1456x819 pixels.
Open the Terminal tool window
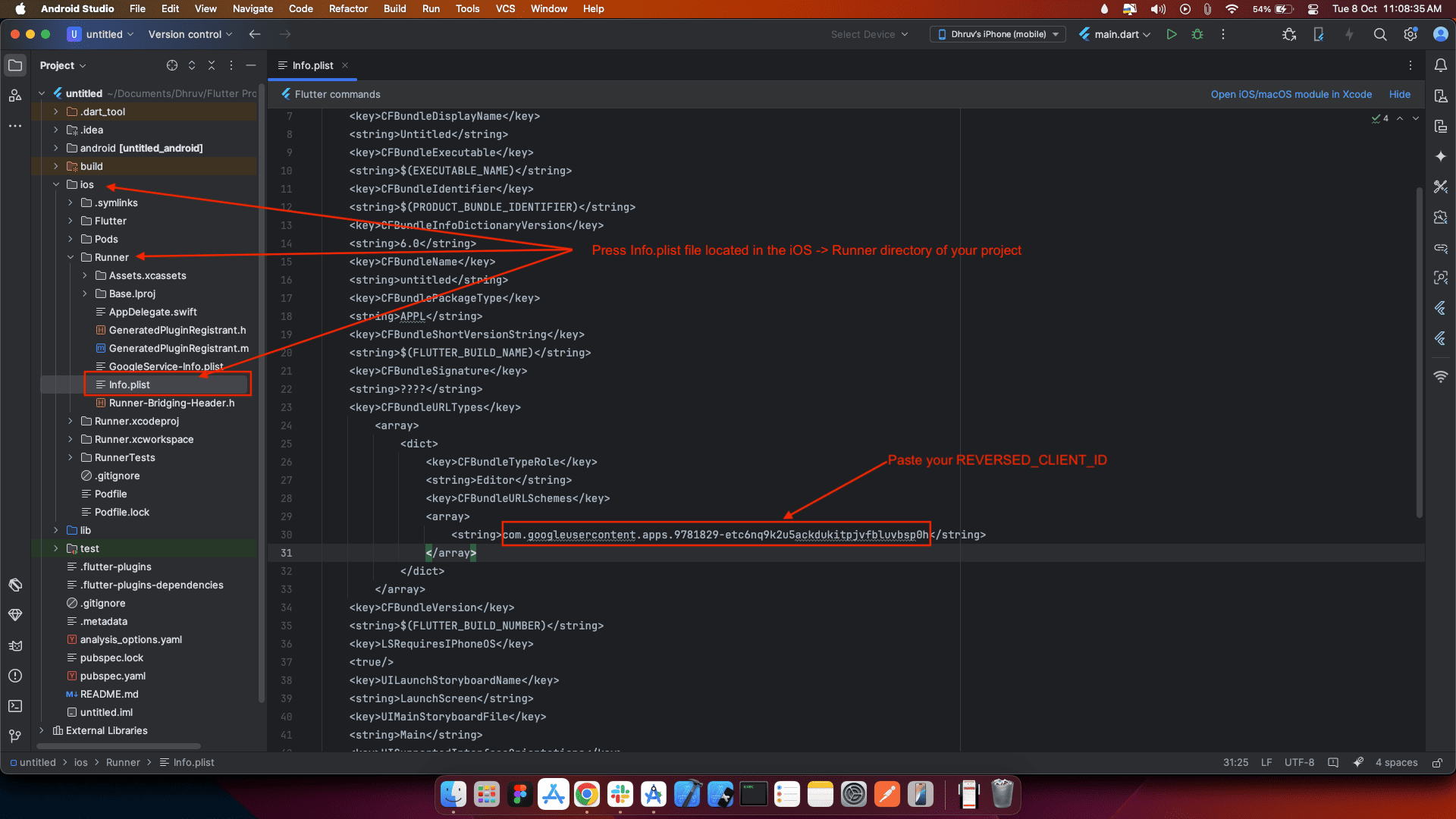15,706
